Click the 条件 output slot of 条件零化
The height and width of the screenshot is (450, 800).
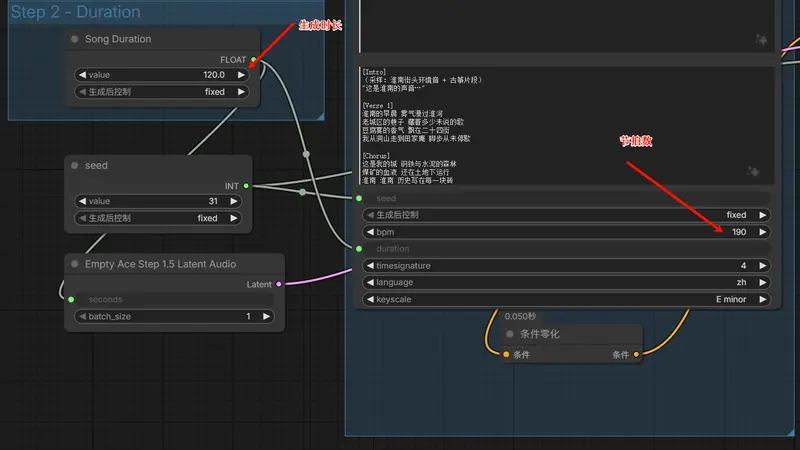(x=636, y=354)
